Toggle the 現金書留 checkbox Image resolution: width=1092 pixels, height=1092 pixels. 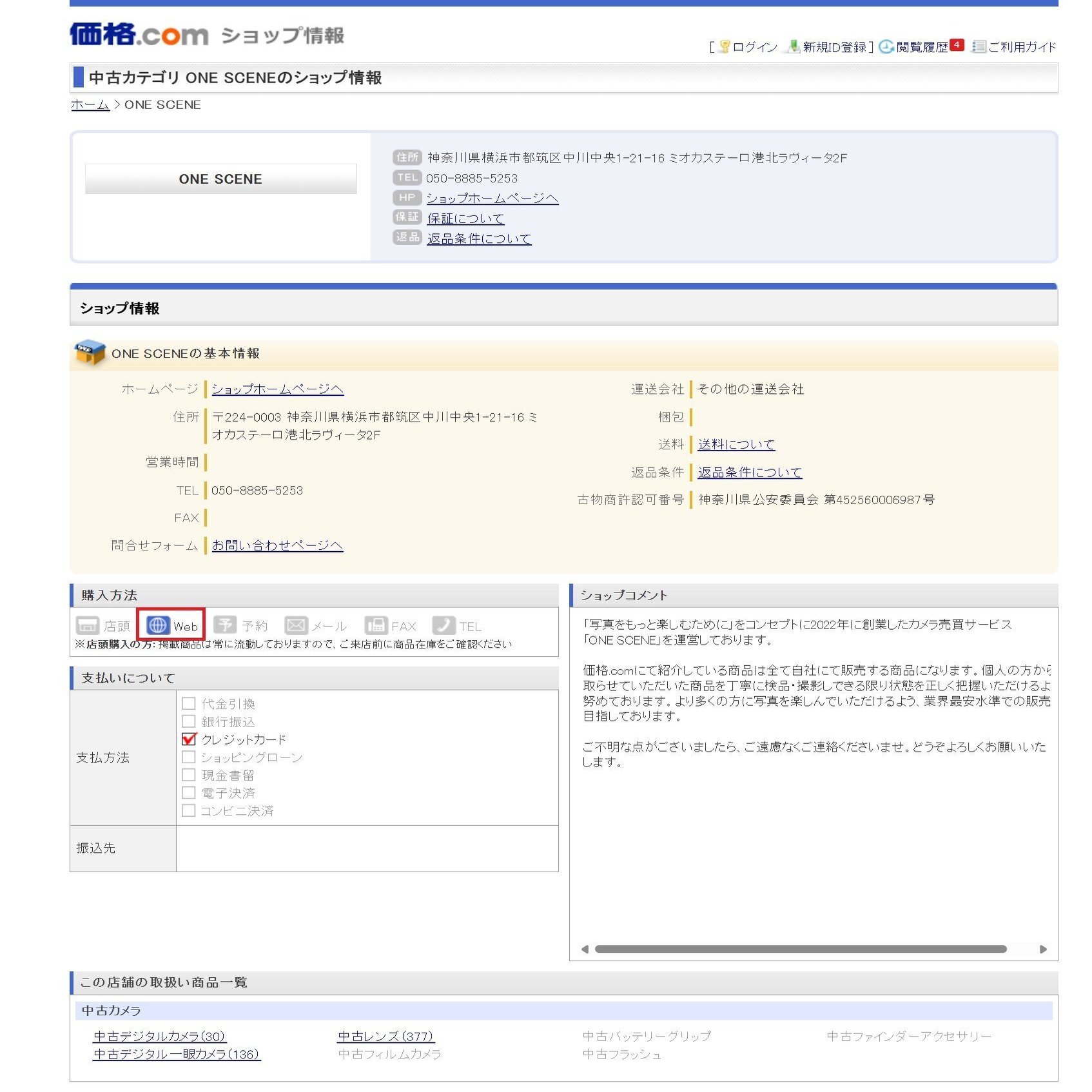[189, 775]
